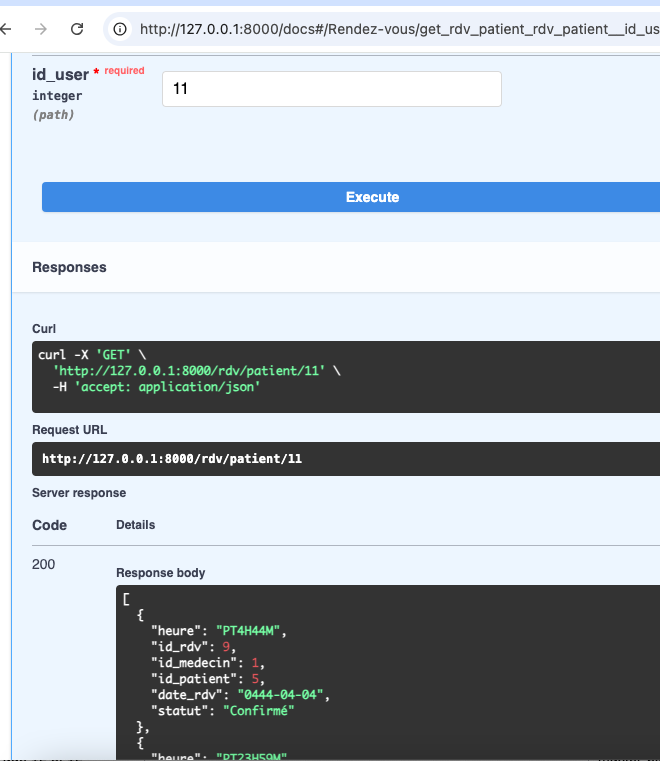Reload the page with the refresh icon

click(x=77, y=29)
